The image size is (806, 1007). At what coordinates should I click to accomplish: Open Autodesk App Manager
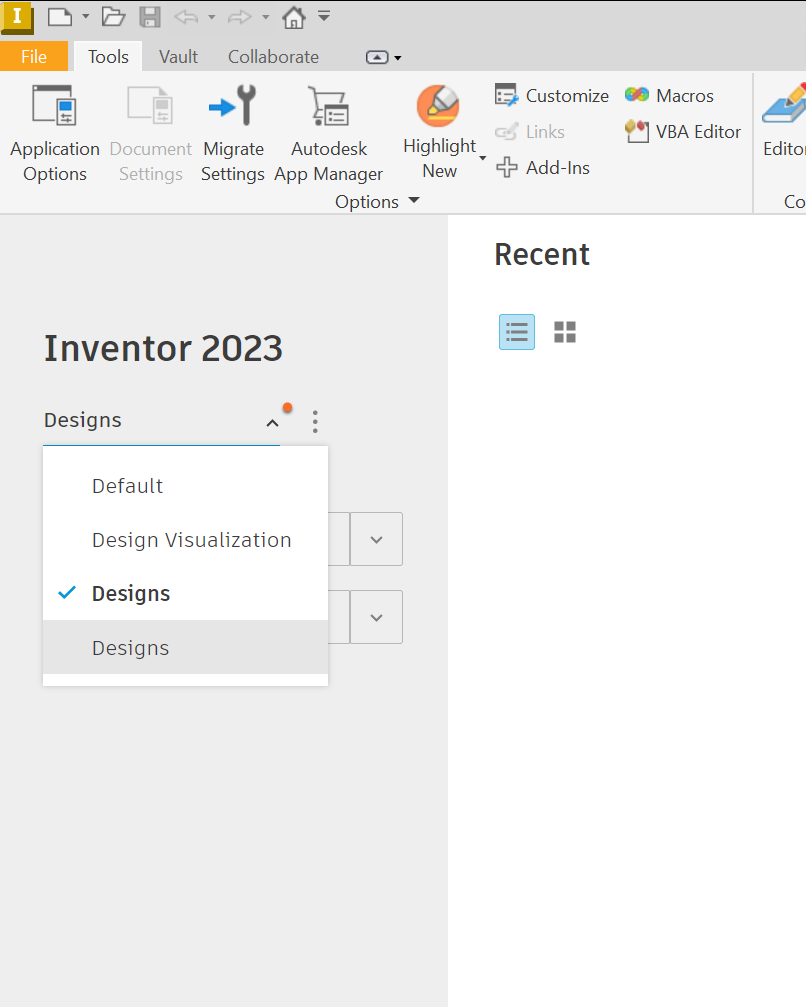329,134
